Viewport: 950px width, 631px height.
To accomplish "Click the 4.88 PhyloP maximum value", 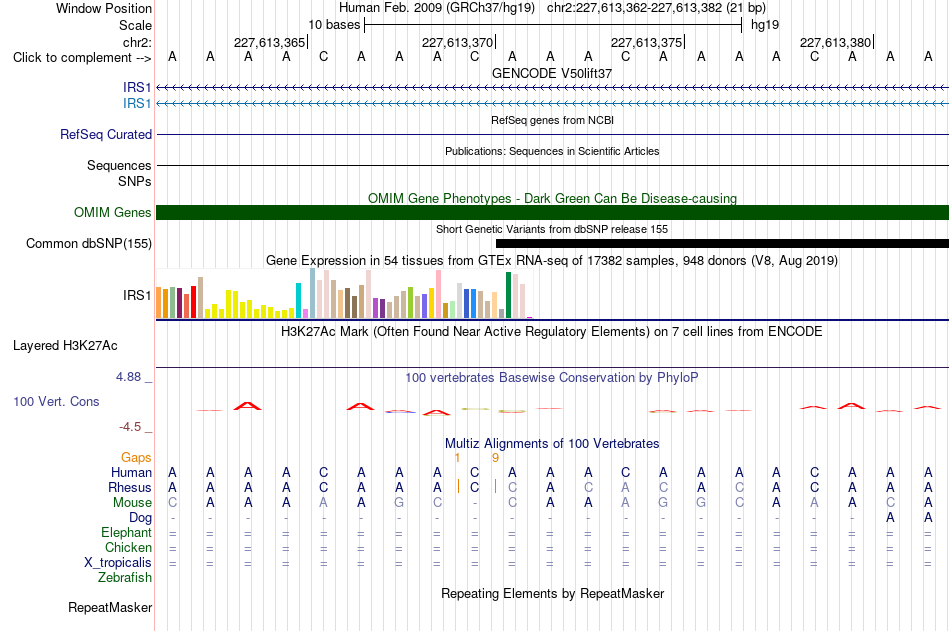I will click(128, 377).
